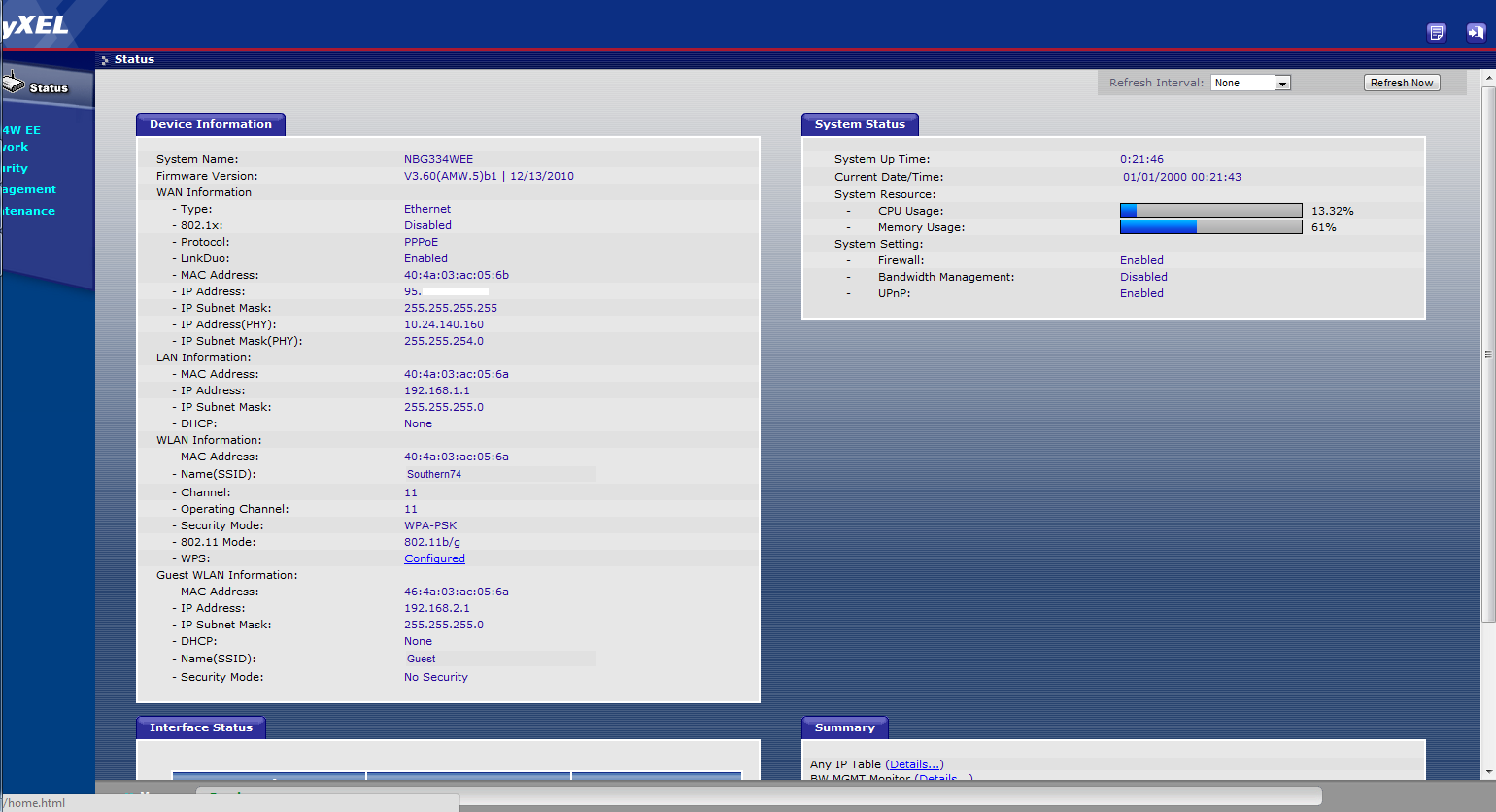This screenshot has width=1496, height=812.
Task: Click the vertical scrollbar down arrow
Action: pyautogui.click(x=1487, y=772)
